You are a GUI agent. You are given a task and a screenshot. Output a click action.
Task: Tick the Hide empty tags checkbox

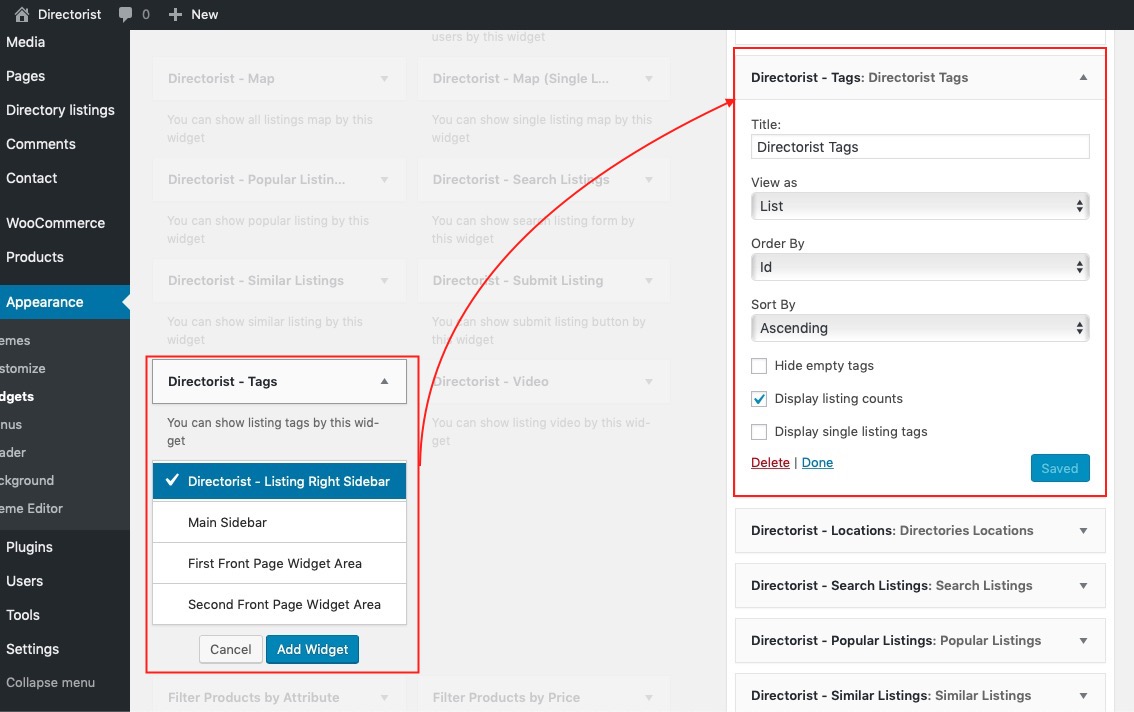759,366
